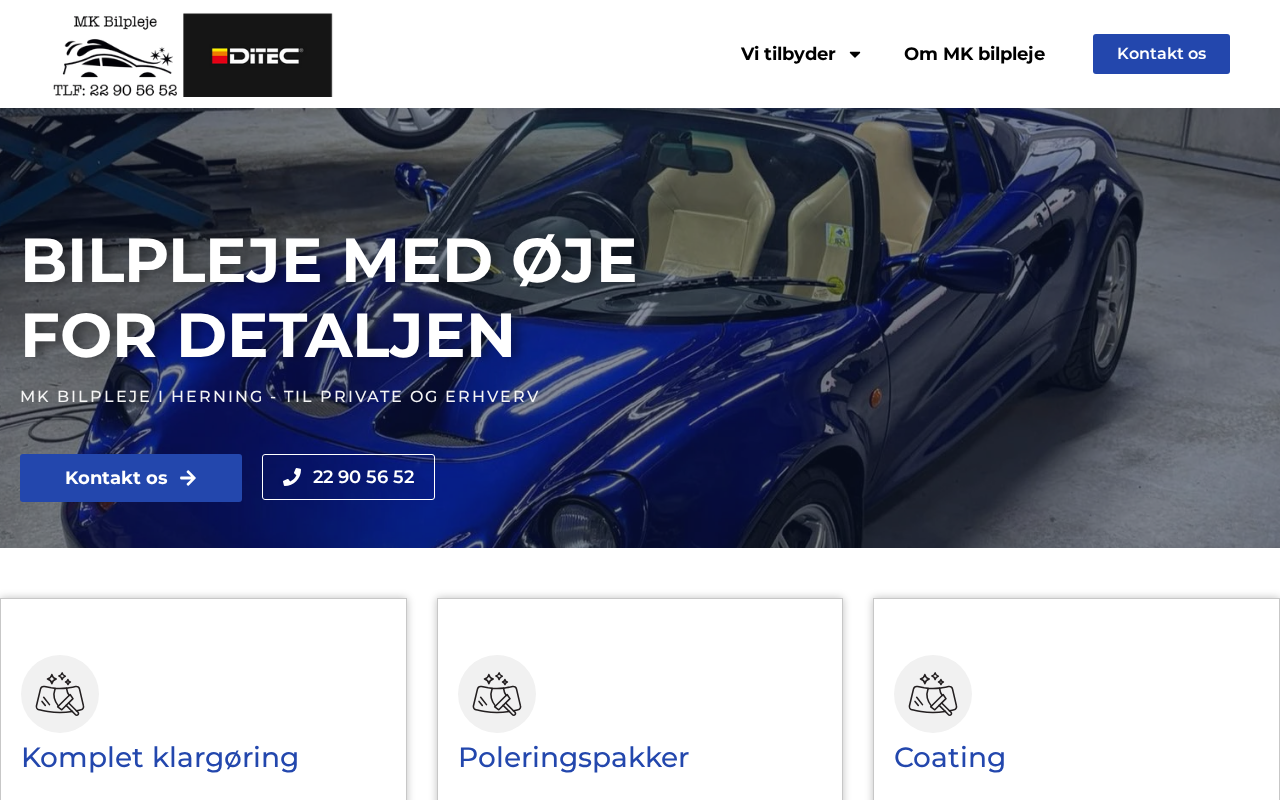The width and height of the screenshot is (1280, 800).
Task: Open the Vi tilbyder menu item
Action: (x=788, y=54)
